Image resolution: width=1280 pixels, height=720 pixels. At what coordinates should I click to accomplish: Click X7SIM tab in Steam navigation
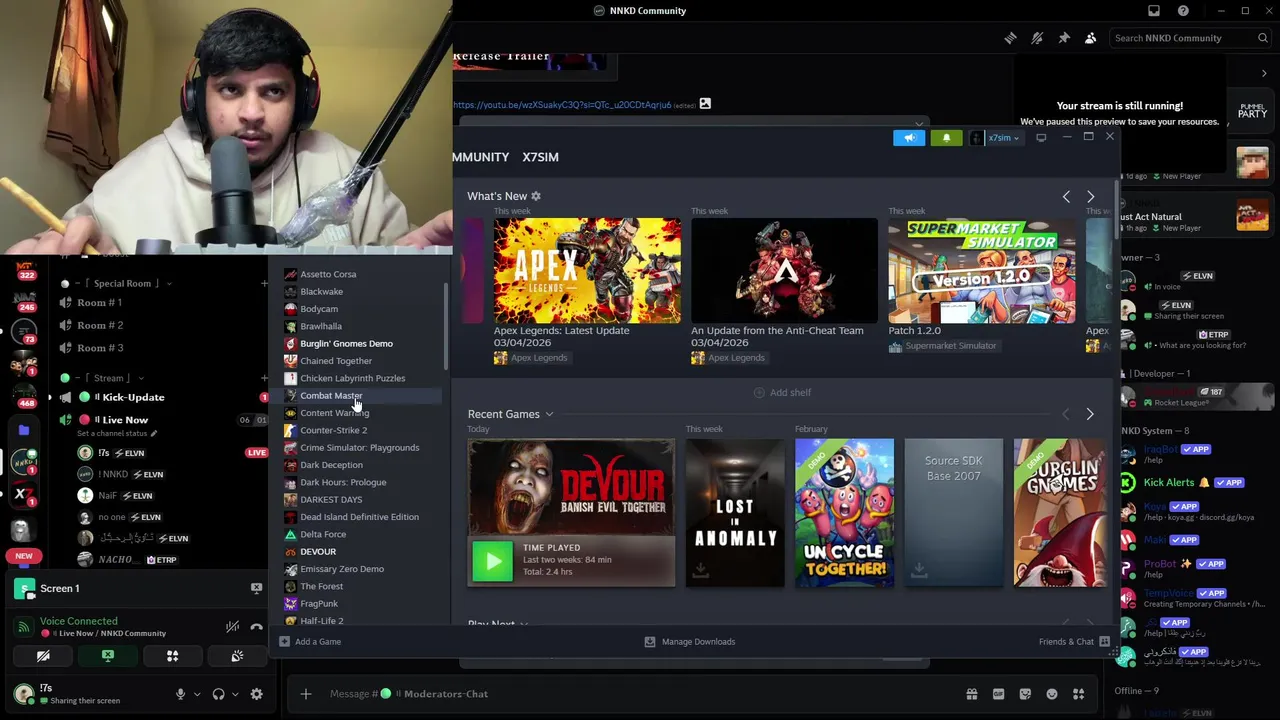[x=540, y=157]
